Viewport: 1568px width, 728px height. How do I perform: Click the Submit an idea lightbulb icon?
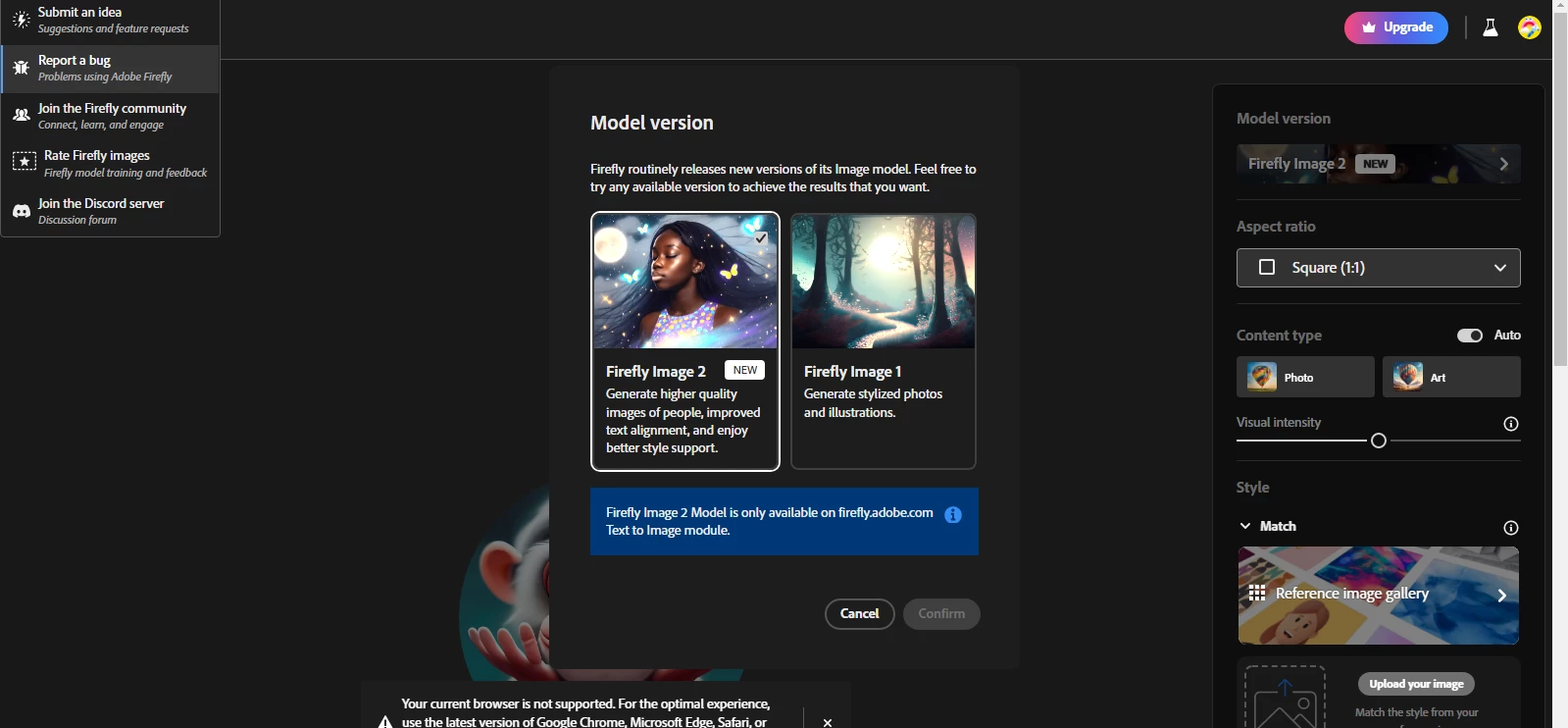[x=21, y=20]
